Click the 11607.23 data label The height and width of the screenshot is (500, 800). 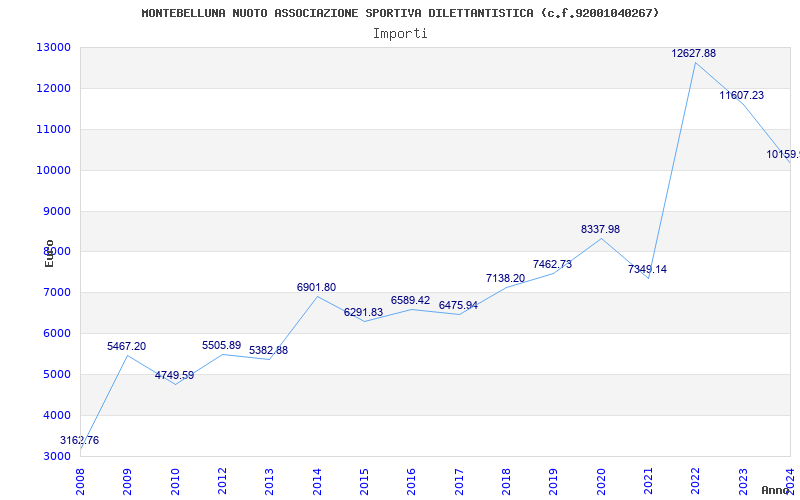coord(742,95)
